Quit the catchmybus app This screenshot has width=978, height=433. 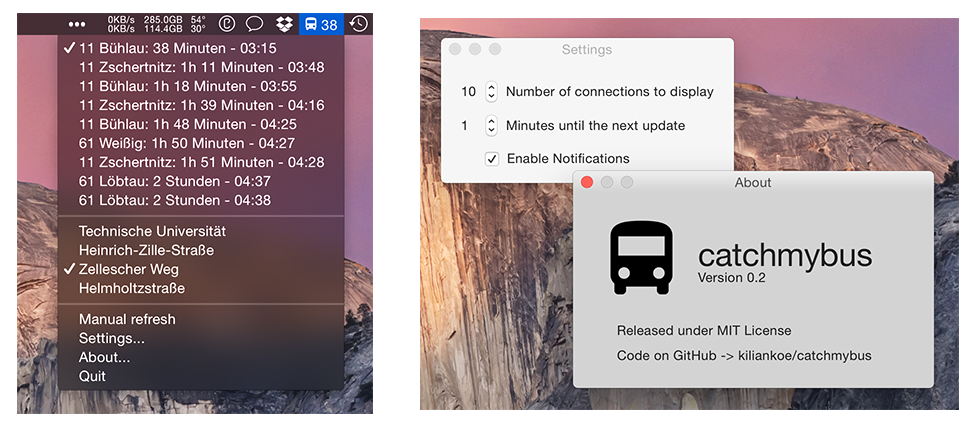click(201, 376)
